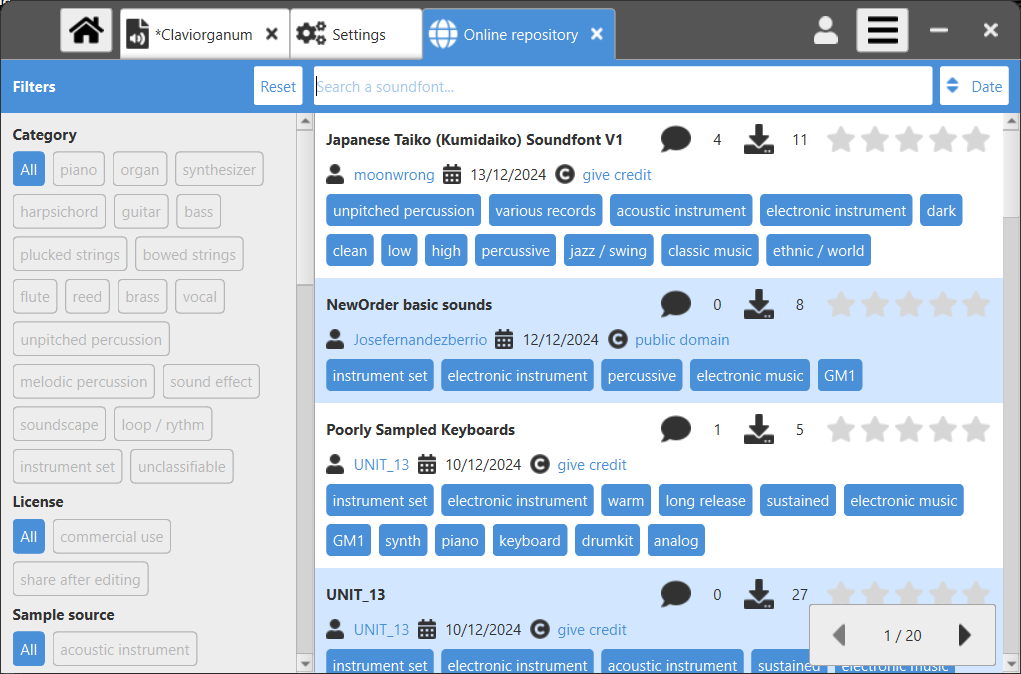Click download icon for NewOrder basic sounds

click(x=759, y=304)
